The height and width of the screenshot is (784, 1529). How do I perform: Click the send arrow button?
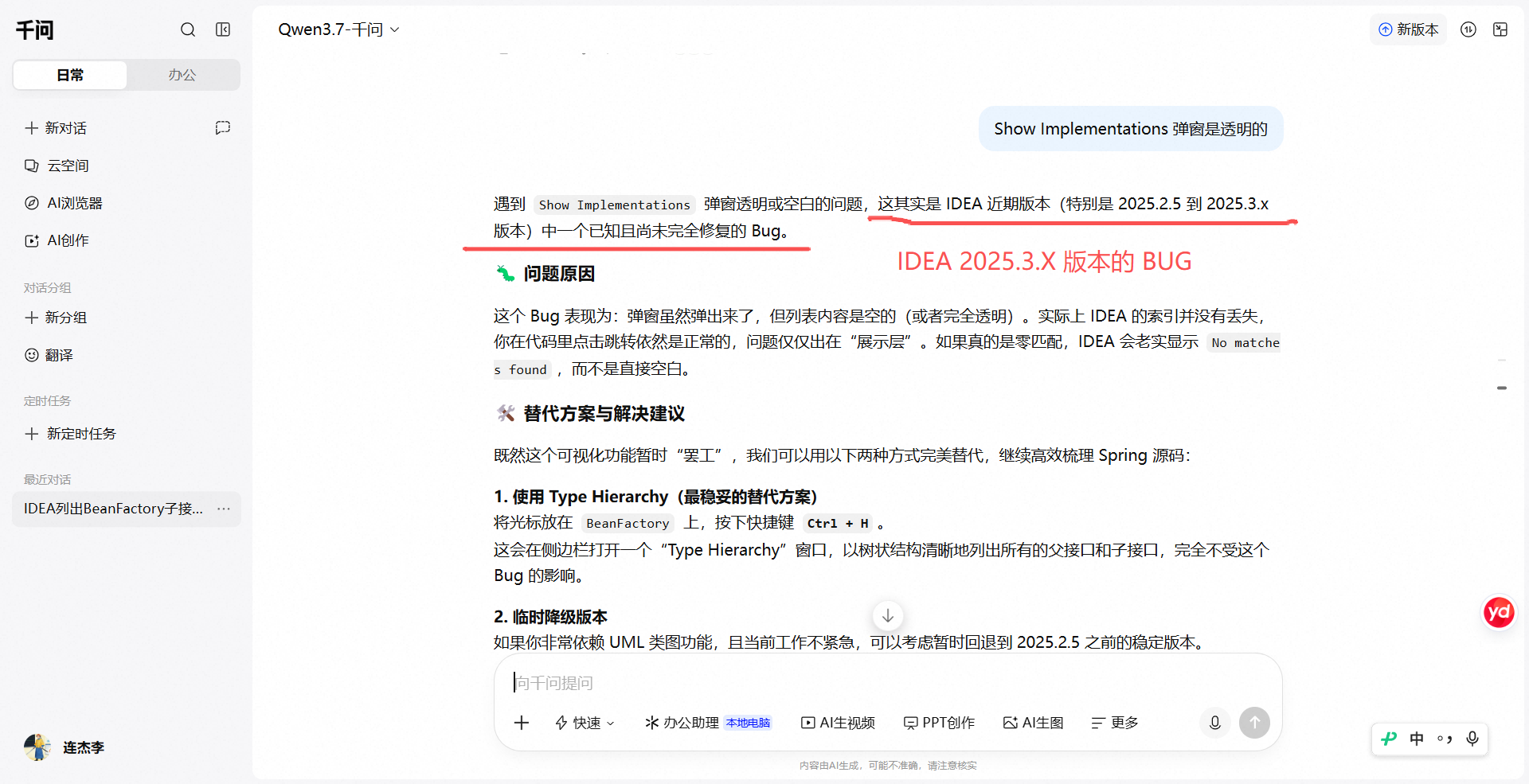[x=1254, y=723]
